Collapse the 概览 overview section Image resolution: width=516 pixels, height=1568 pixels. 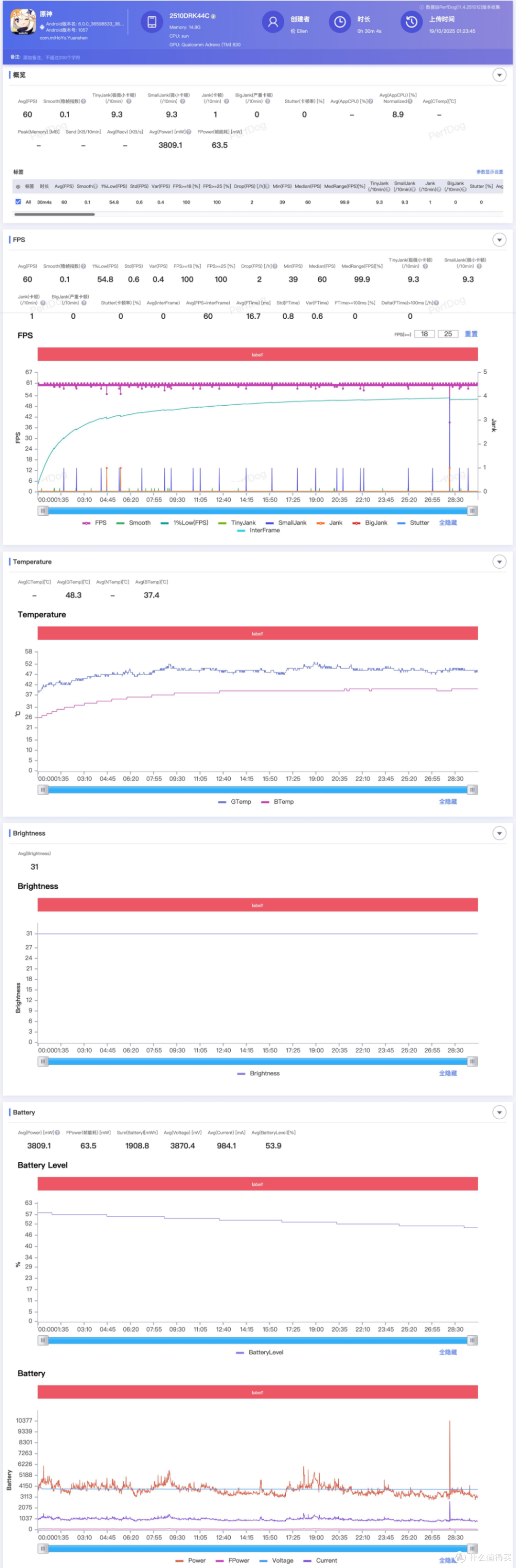[499, 75]
